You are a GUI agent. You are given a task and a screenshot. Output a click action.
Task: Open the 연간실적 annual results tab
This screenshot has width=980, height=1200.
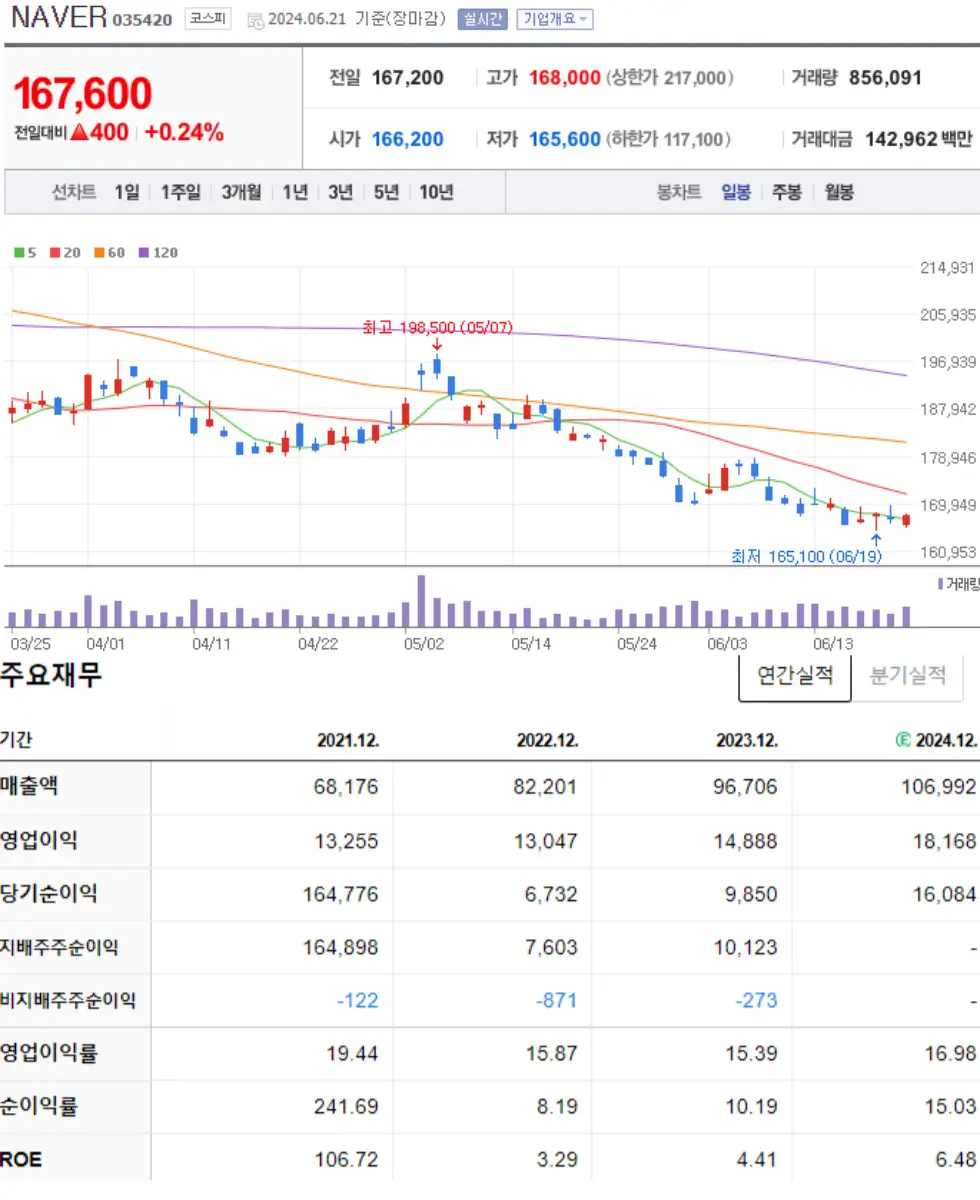pos(795,675)
